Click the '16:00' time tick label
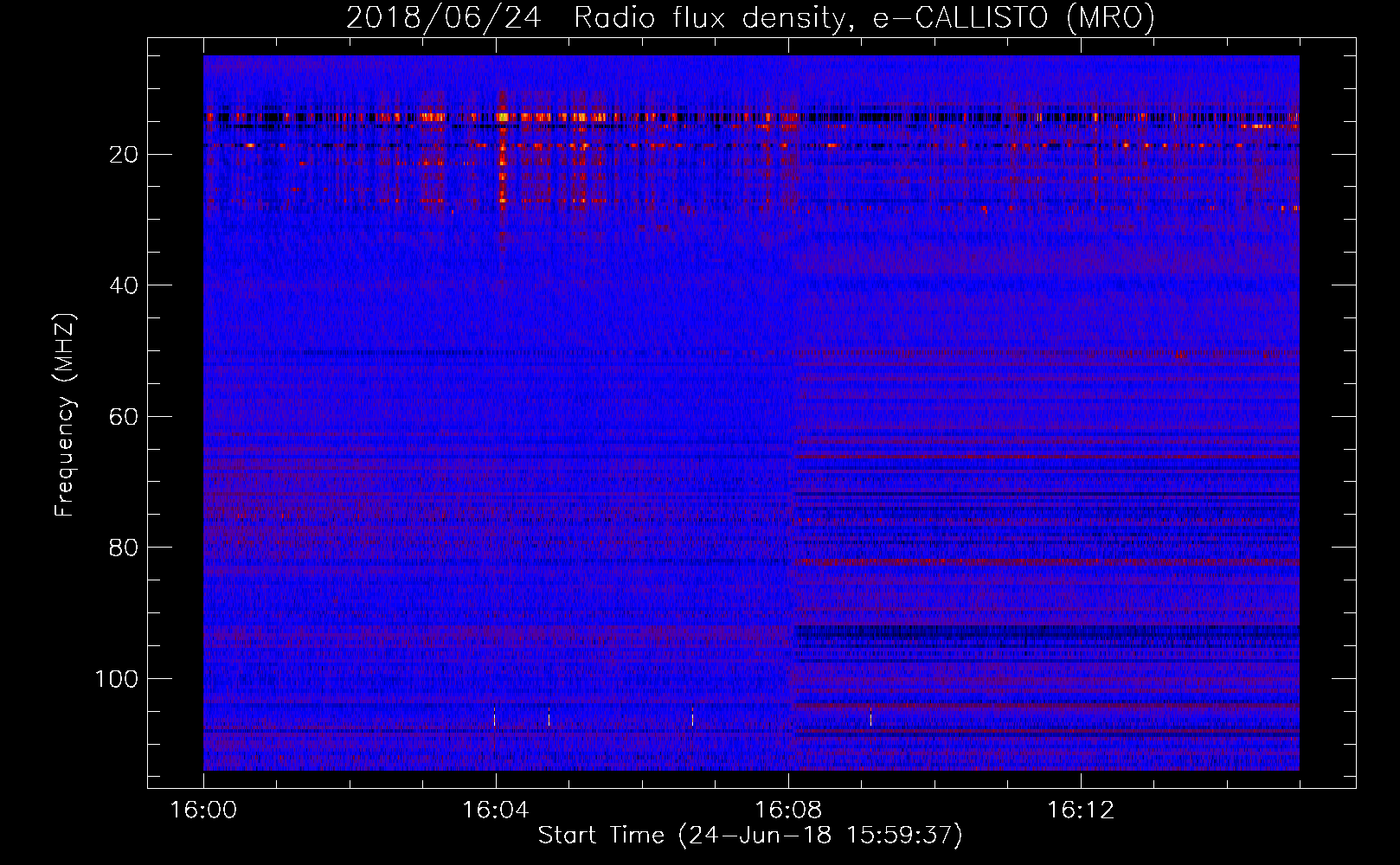 [x=203, y=811]
